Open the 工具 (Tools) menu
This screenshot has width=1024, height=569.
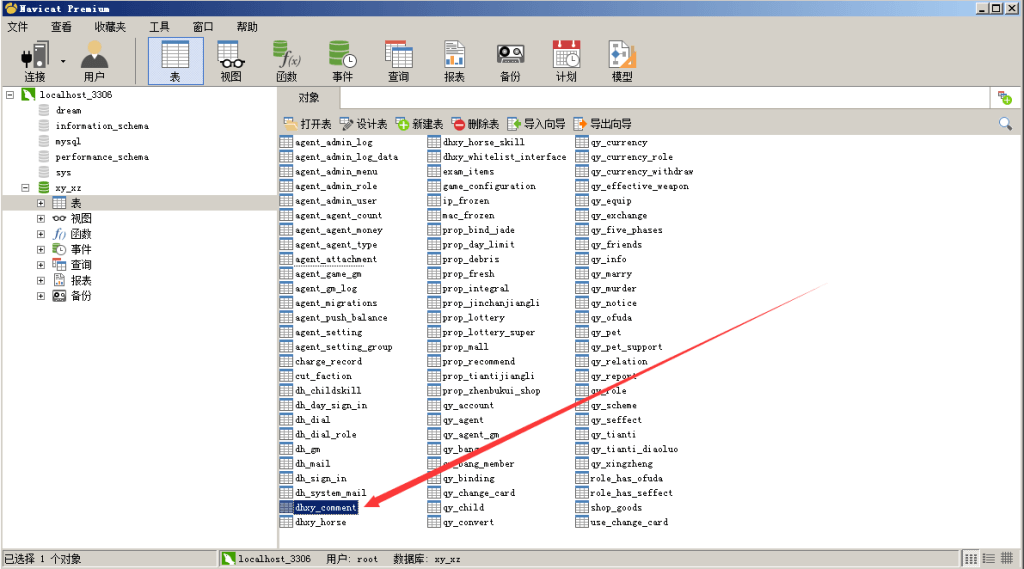(x=159, y=27)
